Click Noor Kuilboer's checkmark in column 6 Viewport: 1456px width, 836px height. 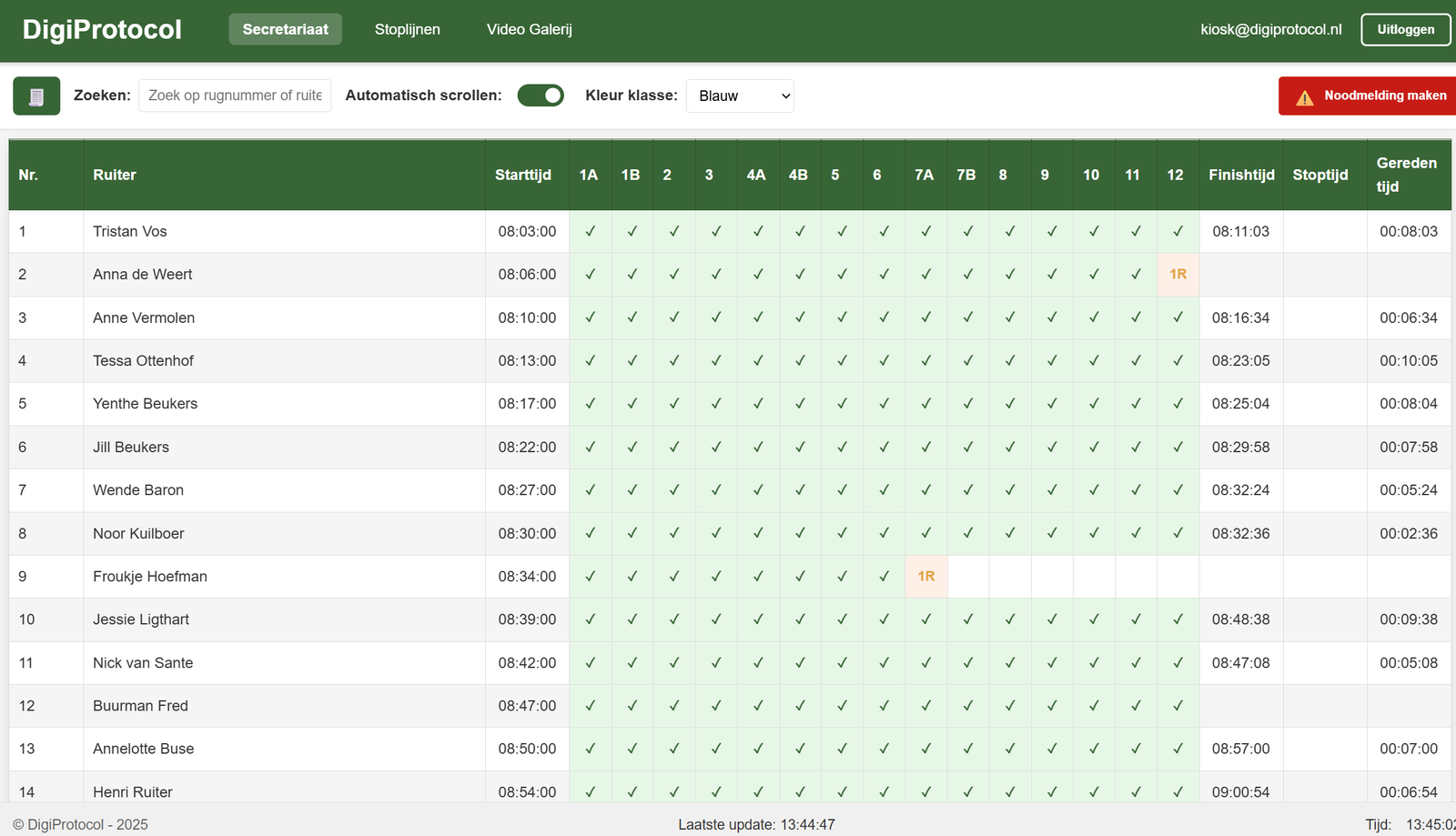click(884, 533)
